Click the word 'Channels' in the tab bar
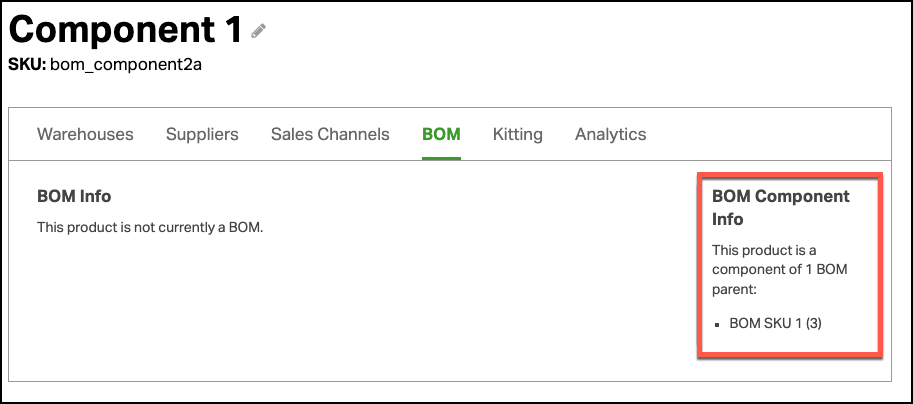Viewport: 913px width, 404px height. pyautogui.click(x=355, y=134)
